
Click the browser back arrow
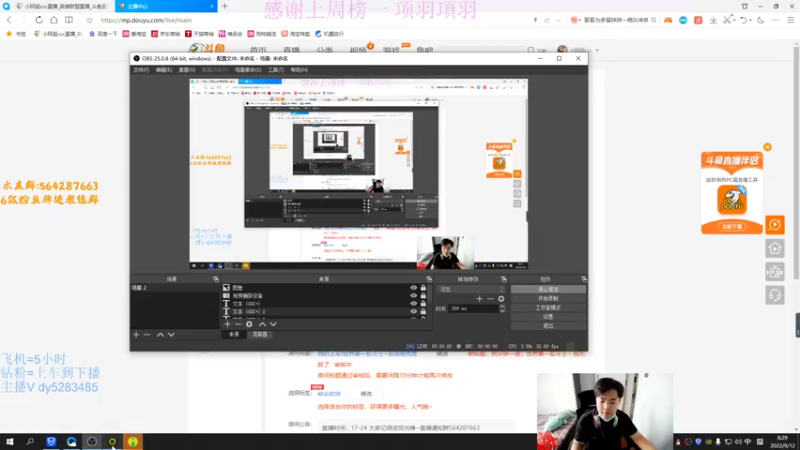(9, 20)
